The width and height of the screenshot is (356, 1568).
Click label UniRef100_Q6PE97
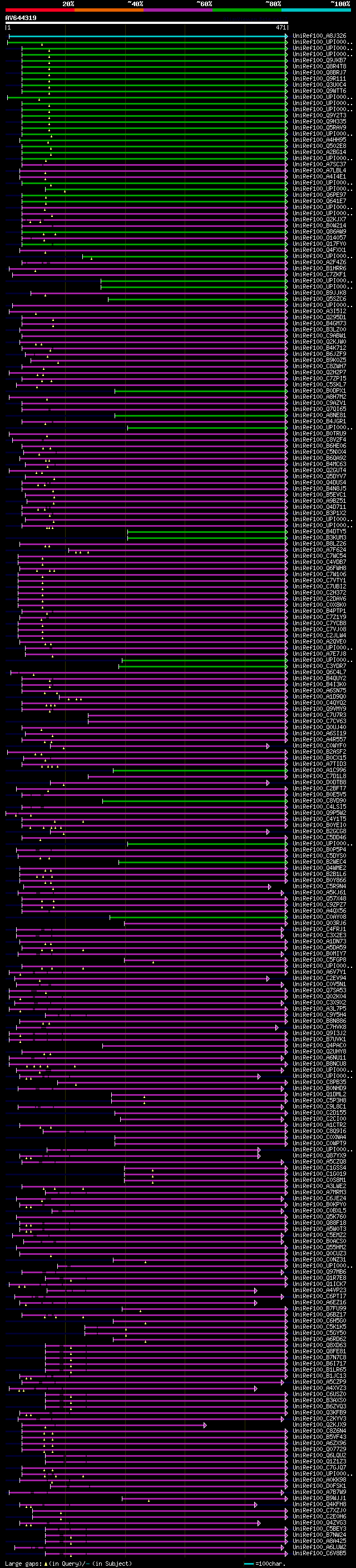(319, 195)
